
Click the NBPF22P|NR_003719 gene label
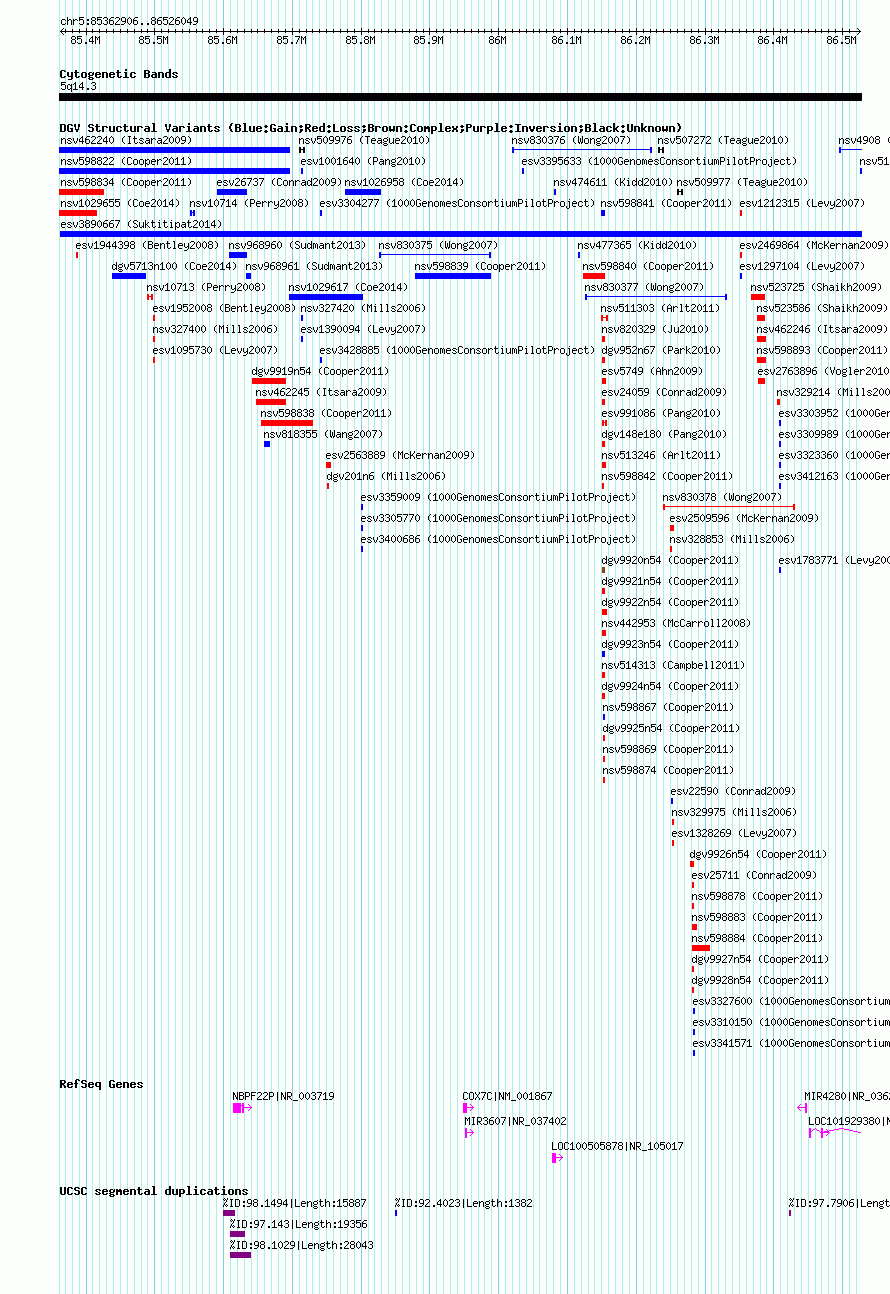tap(284, 1096)
